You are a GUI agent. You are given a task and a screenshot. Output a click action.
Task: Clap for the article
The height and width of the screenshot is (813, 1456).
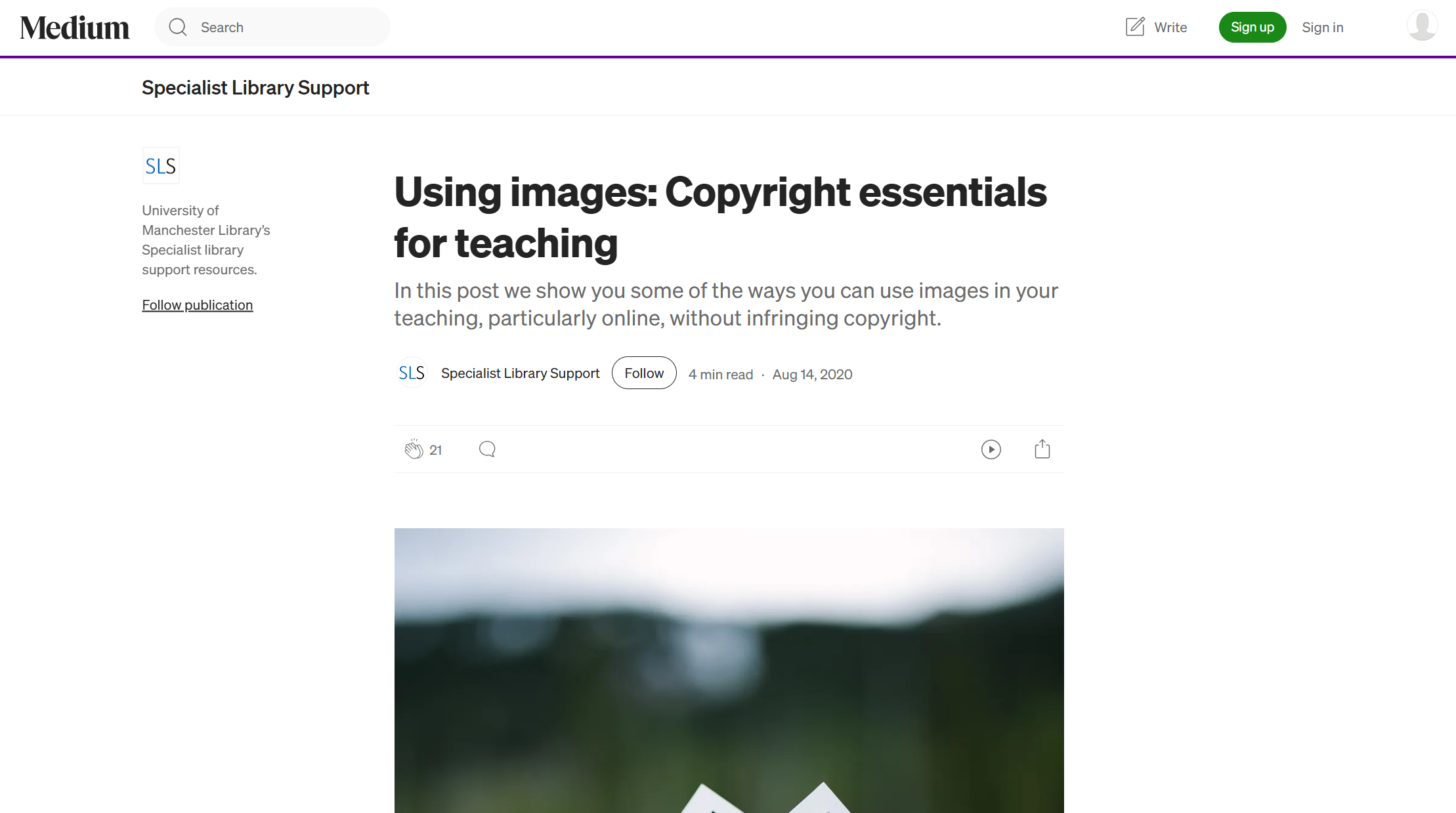(x=414, y=449)
